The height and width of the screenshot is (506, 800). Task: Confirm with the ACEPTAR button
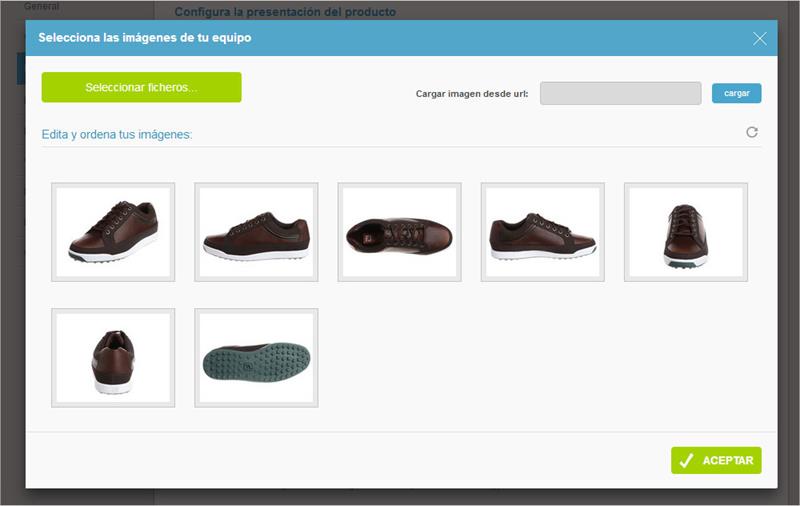pos(716,460)
